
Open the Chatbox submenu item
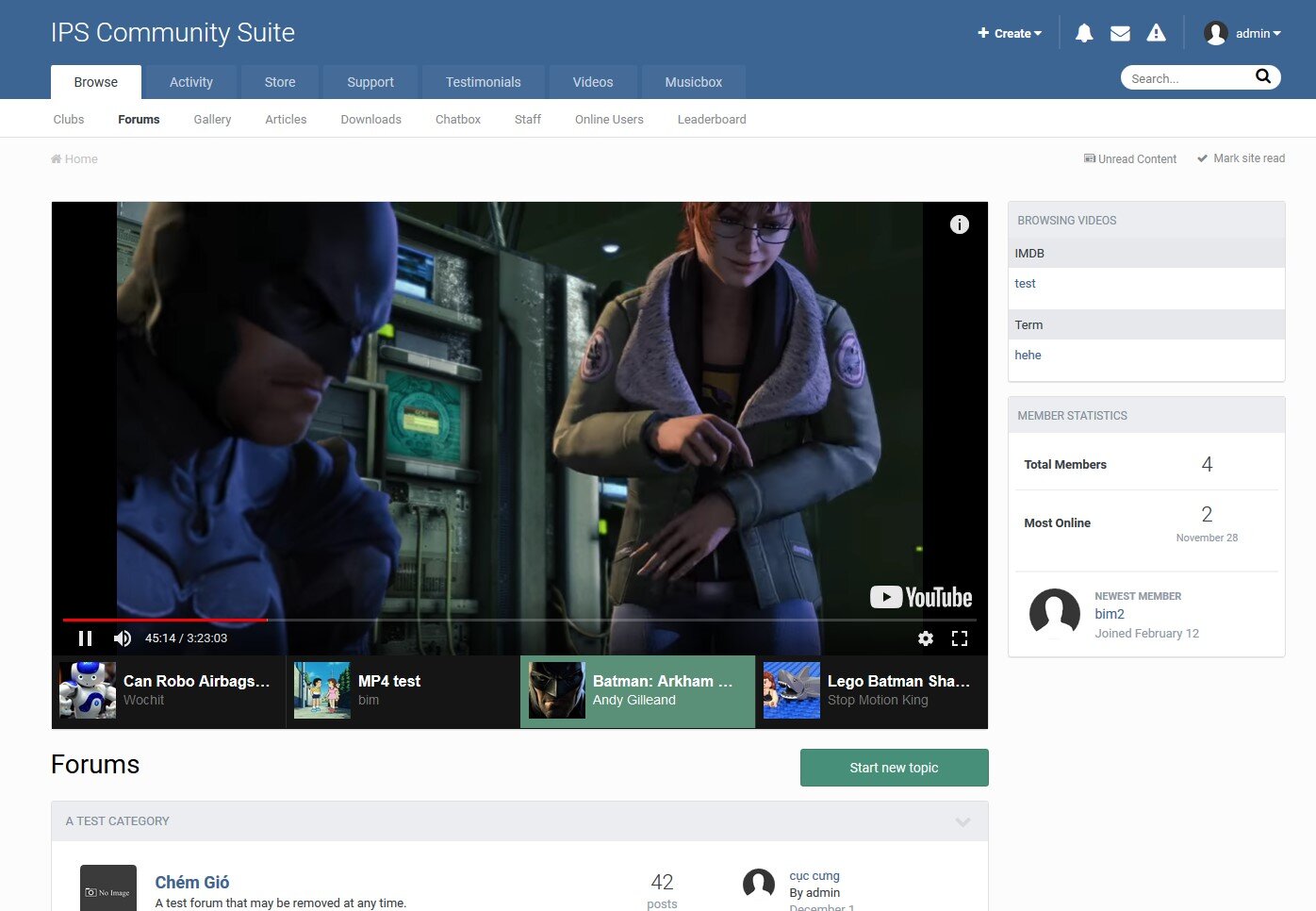(458, 119)
